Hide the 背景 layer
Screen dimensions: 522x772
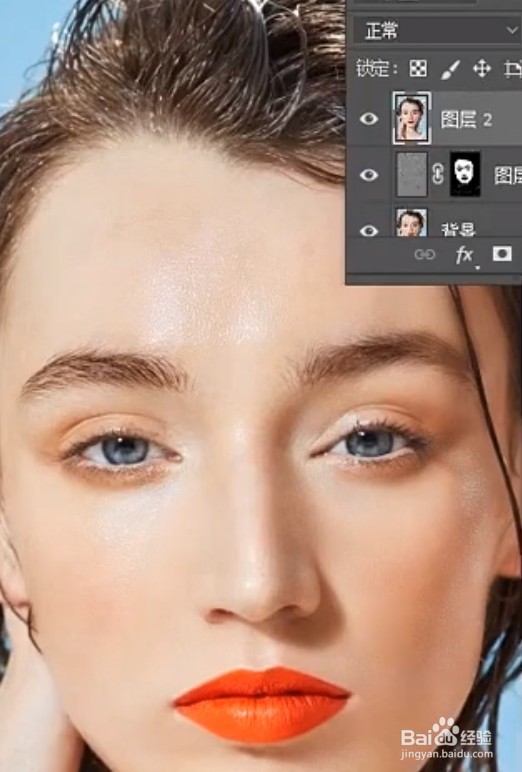tap(369, 230)
